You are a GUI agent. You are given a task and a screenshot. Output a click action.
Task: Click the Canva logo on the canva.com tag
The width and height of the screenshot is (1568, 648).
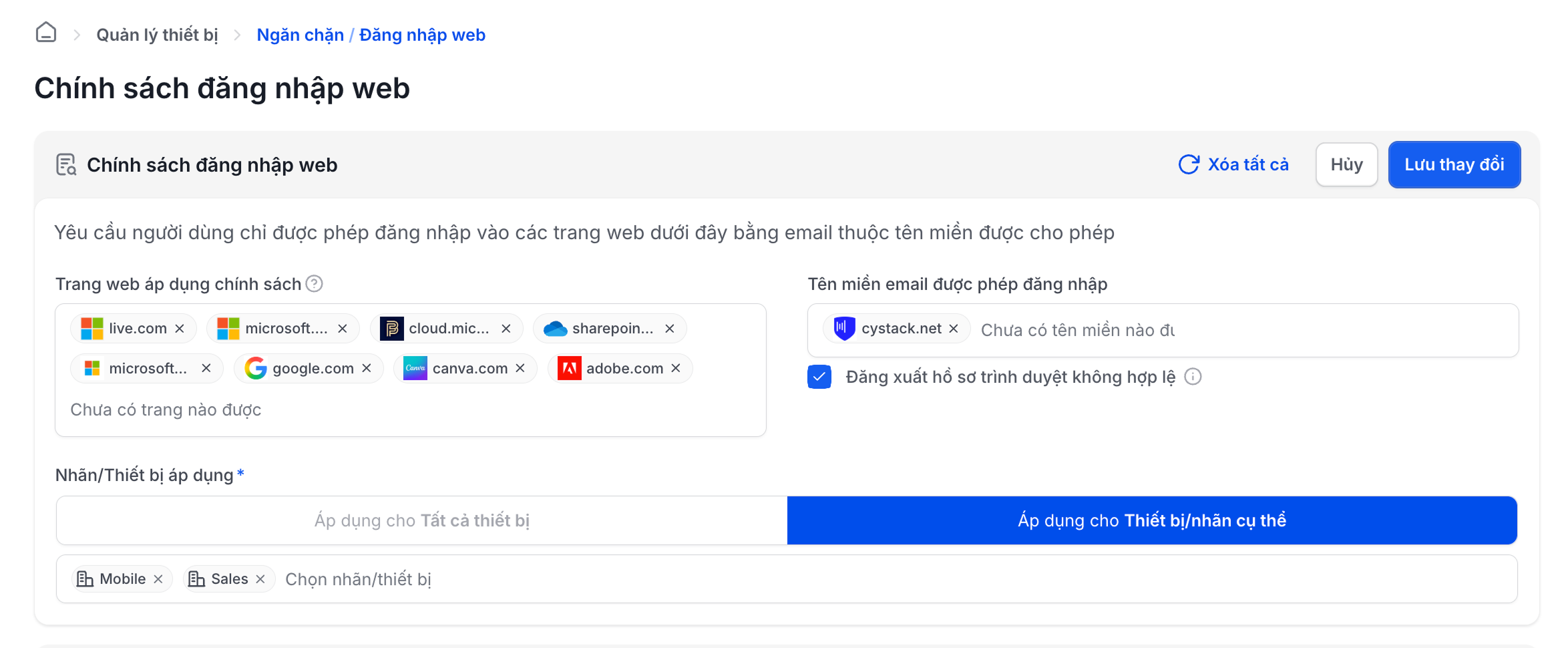pyautogui.click(x=414, y=368)
